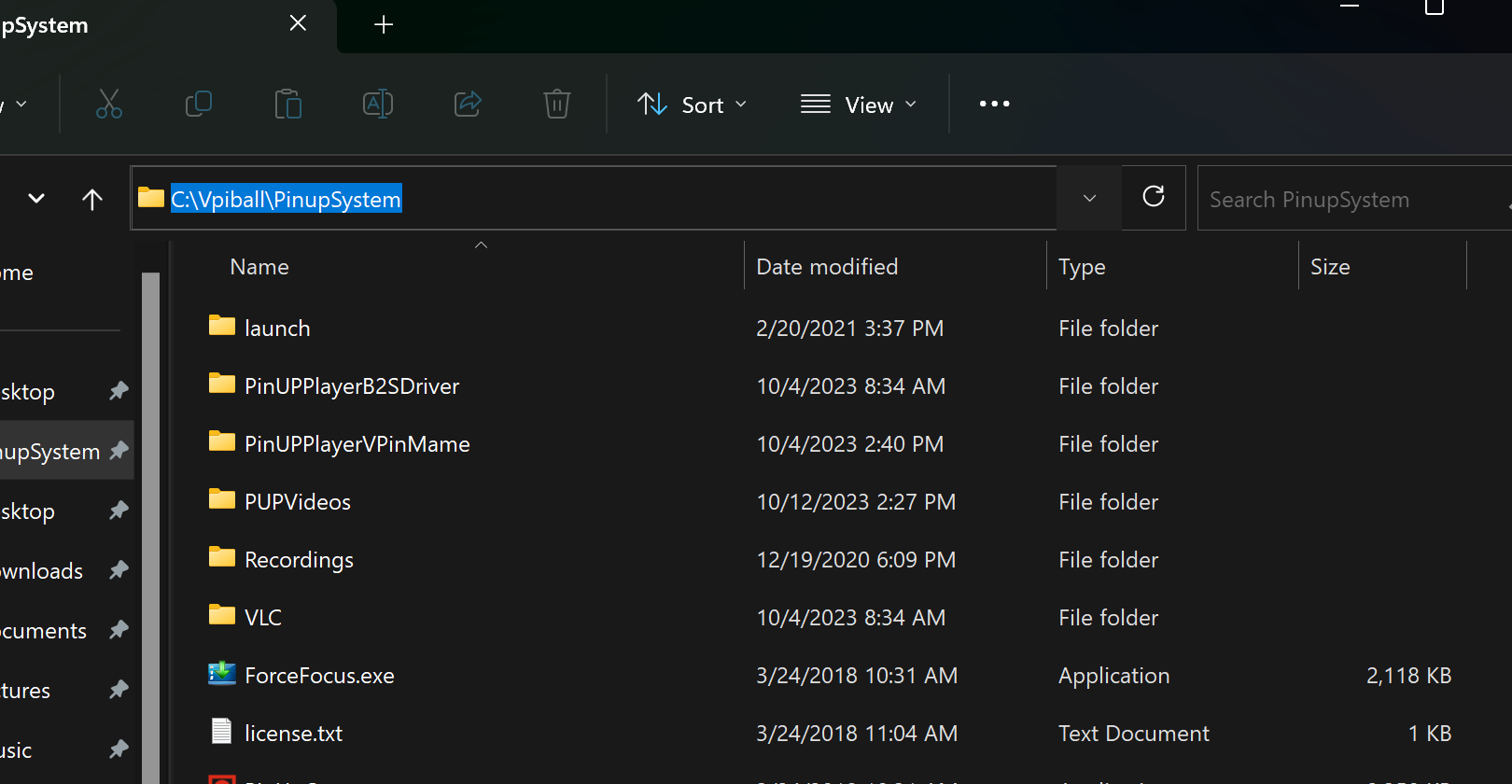Click date 2/20/2021 3:37 PM

point(850,329)
